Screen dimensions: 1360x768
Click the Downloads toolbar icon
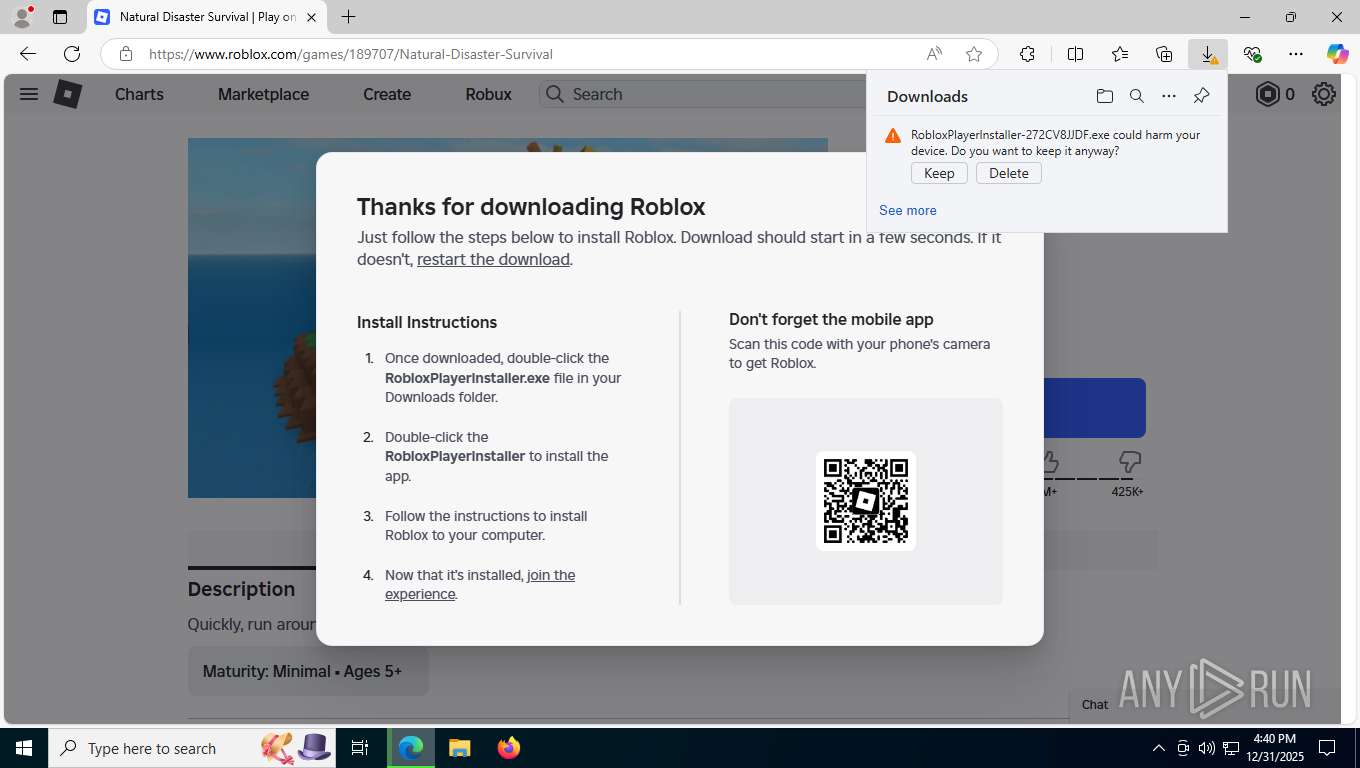[x=1208, y=54]
